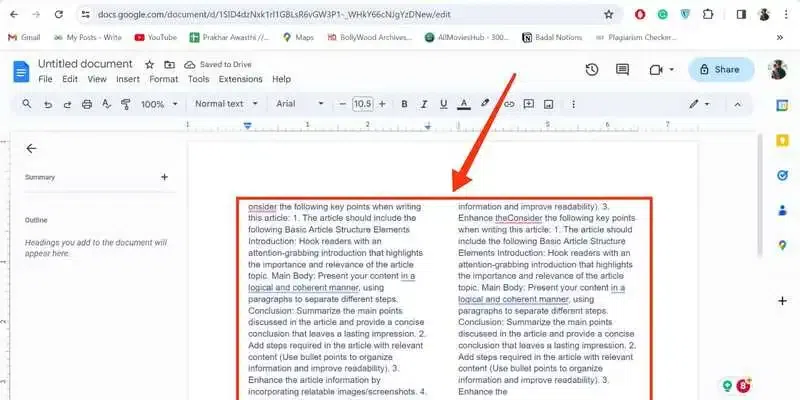Open the comments history icon
Image resolution: width=800 pixels, height=400 pixels.
pos(622,70)
